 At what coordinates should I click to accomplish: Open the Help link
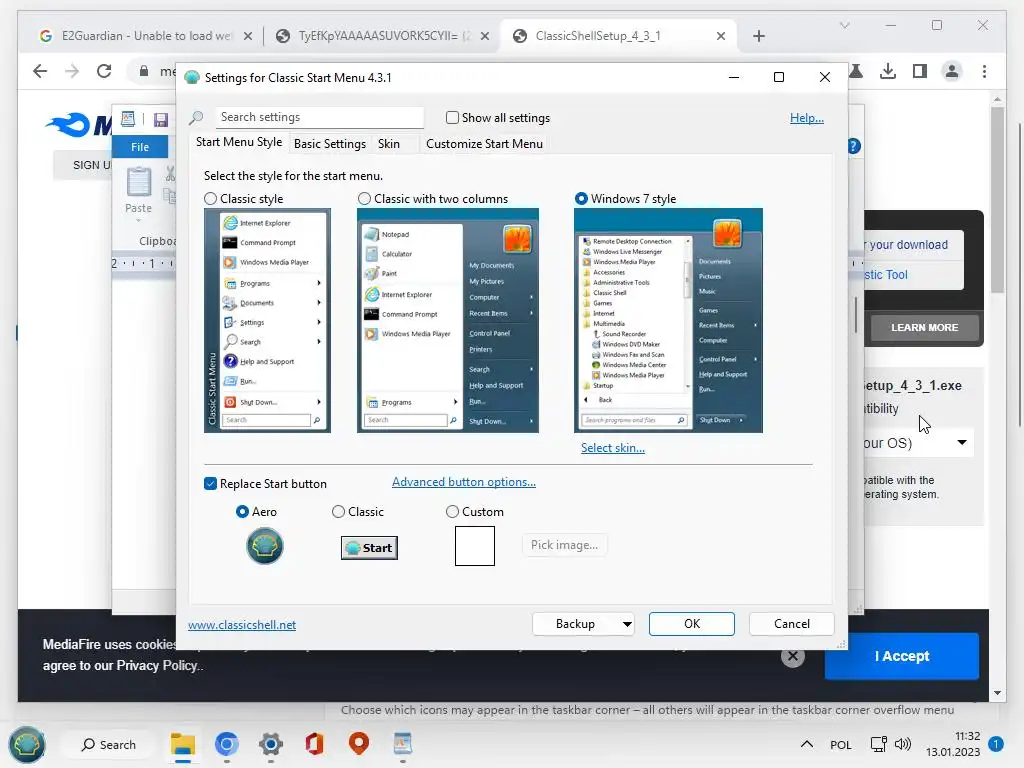[807, 118]
